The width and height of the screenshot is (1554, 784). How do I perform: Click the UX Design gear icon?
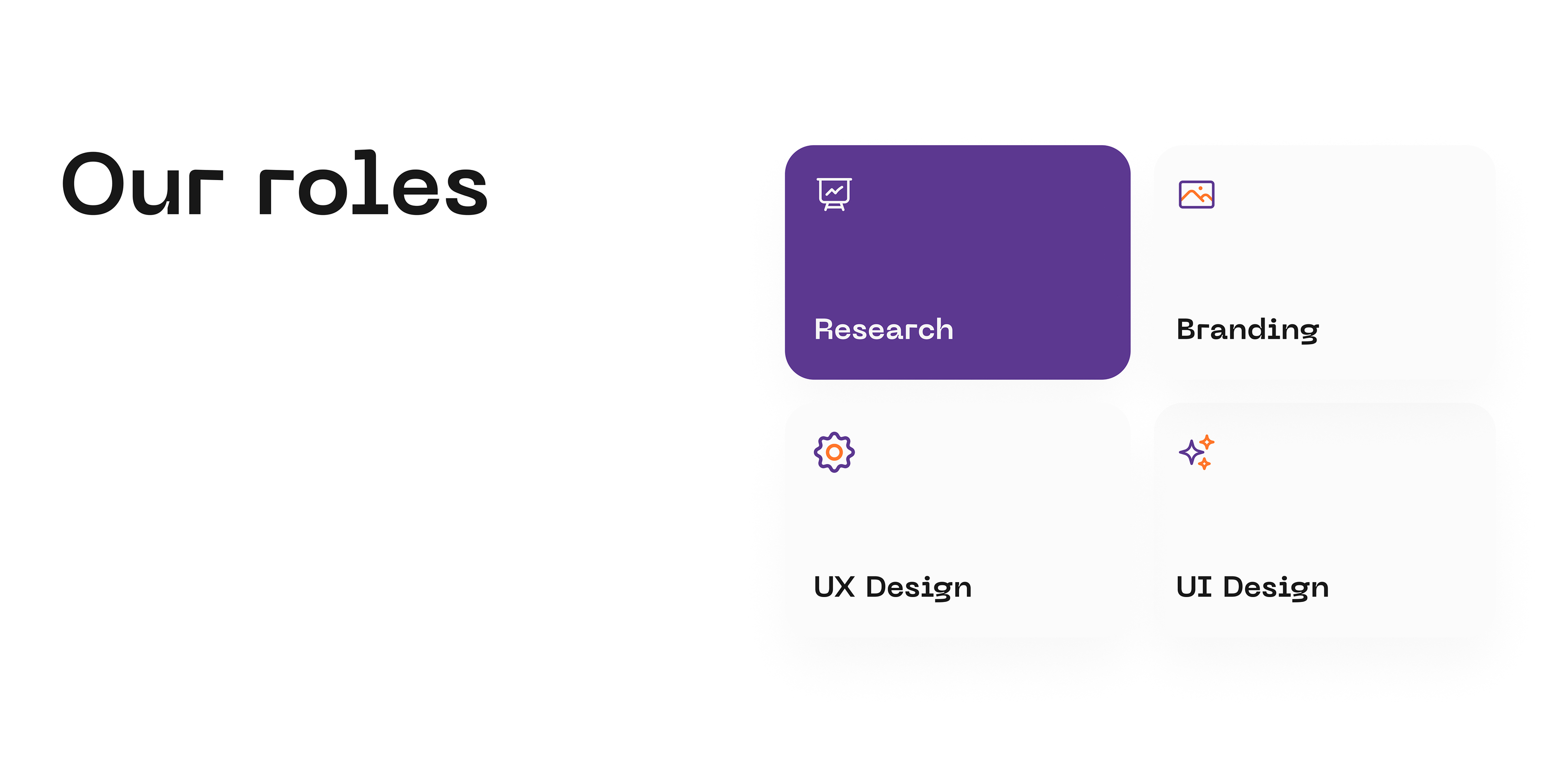pos(834,452)
